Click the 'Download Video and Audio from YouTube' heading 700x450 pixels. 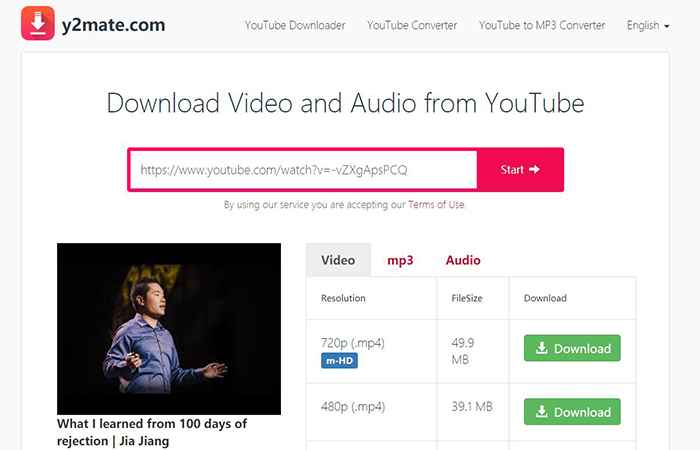tap(345, 103)
